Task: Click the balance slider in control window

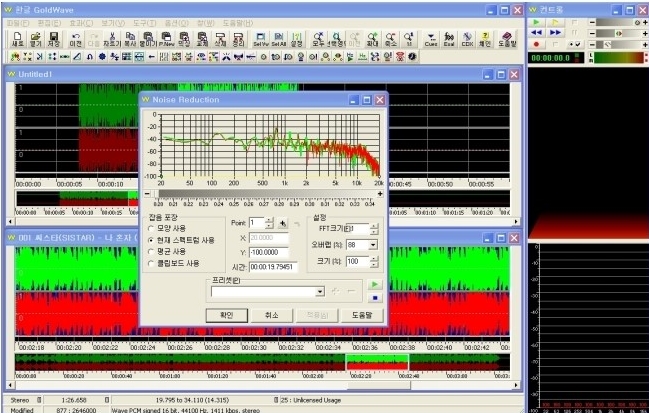Action: [619, 33]
